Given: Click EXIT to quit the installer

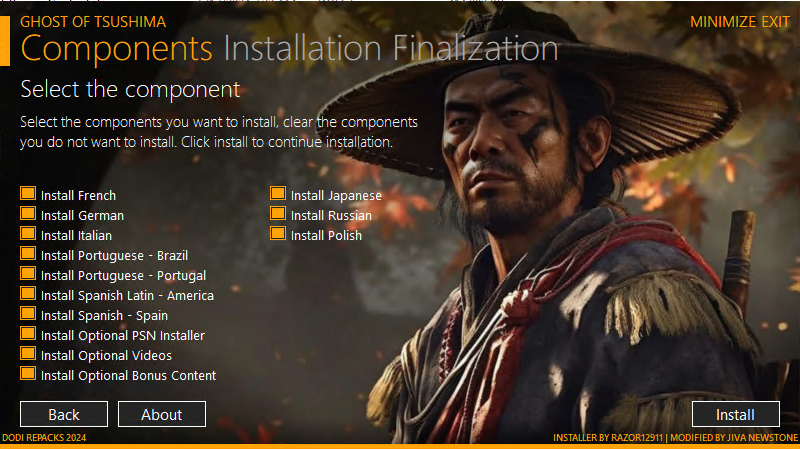Looking at the screenshot, I should [x=776, y=22].
